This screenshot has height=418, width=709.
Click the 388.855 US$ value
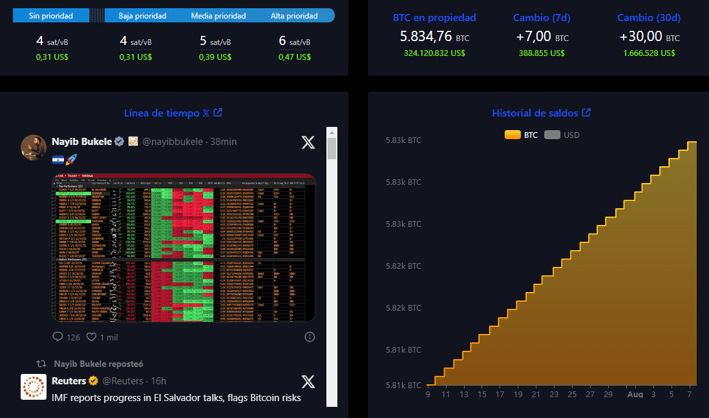(x=542, y=53)
